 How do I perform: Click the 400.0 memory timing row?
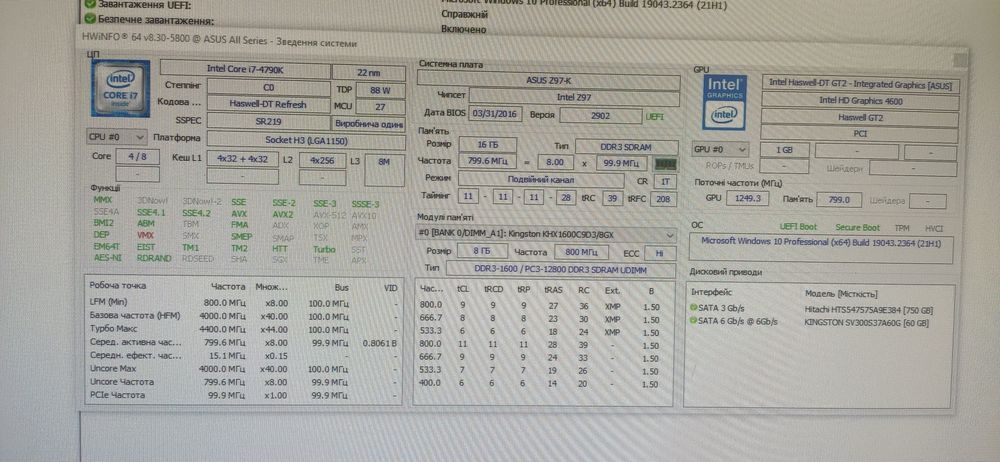[x=541, y=385]
